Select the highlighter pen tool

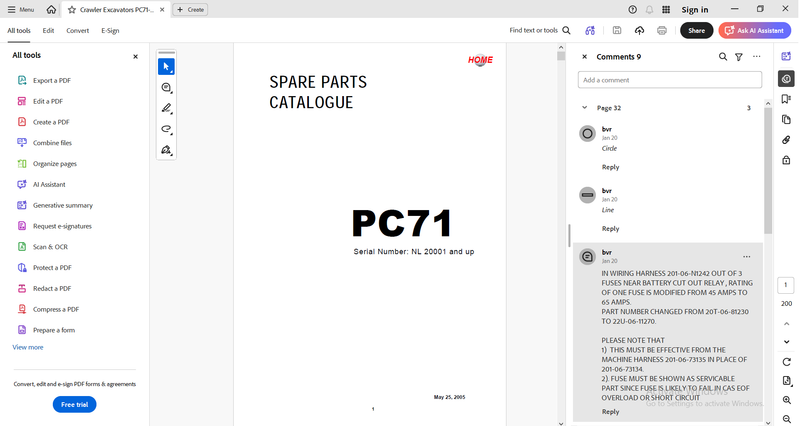[x=166, y=108]
